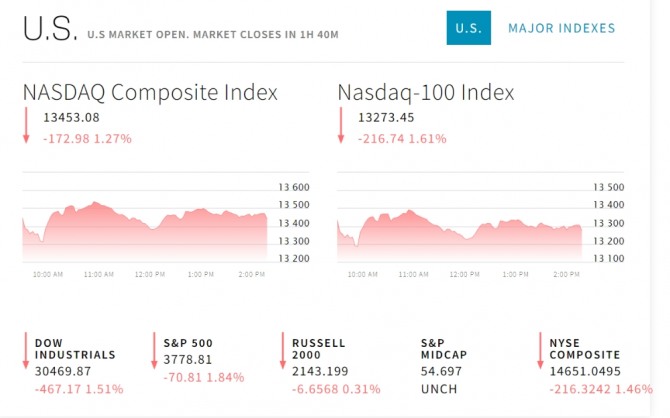The width and height of the screenshot is (670, 418).
Task: Click the Nasdaq-100 change -216.74 1.61%
Action: coord(401,138)
